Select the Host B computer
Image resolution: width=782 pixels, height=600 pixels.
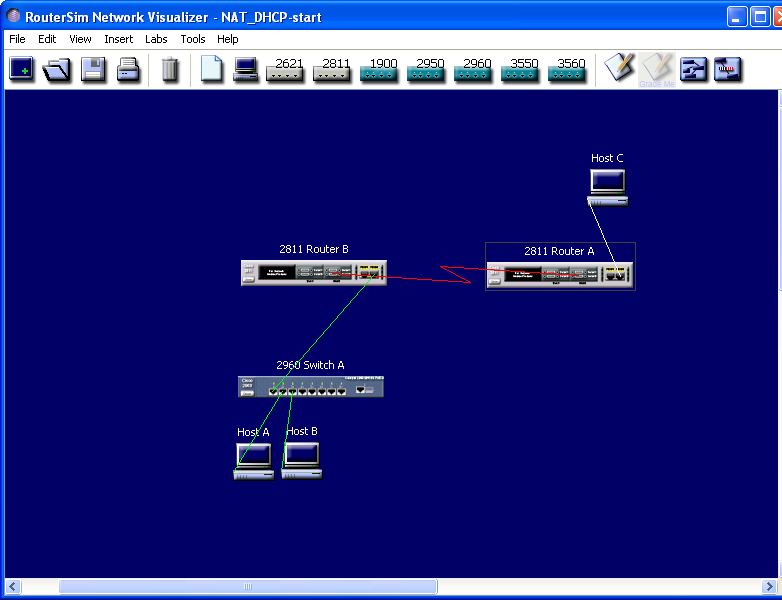[302, 461]
